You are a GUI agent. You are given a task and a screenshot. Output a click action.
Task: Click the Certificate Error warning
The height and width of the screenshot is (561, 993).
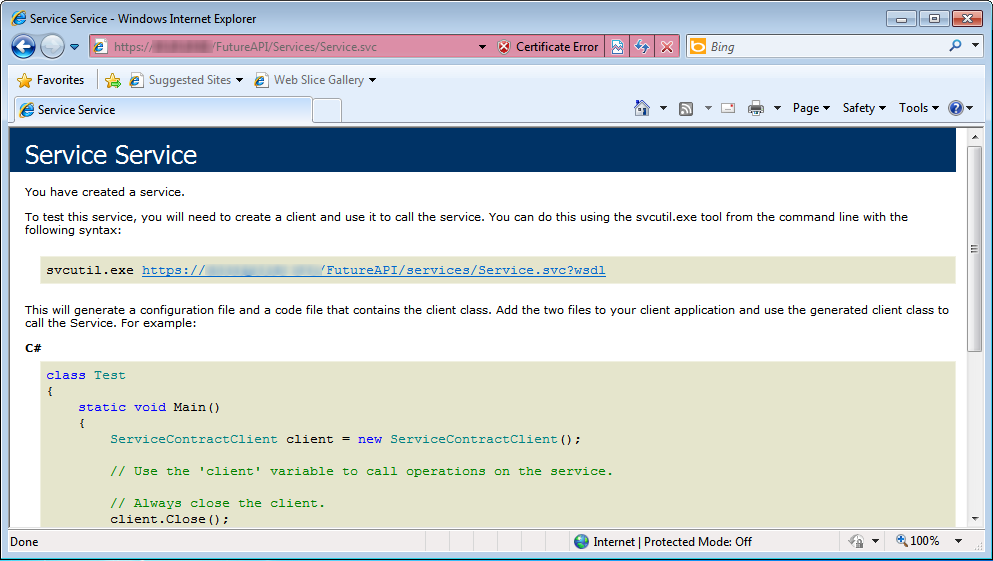point(548,47)
